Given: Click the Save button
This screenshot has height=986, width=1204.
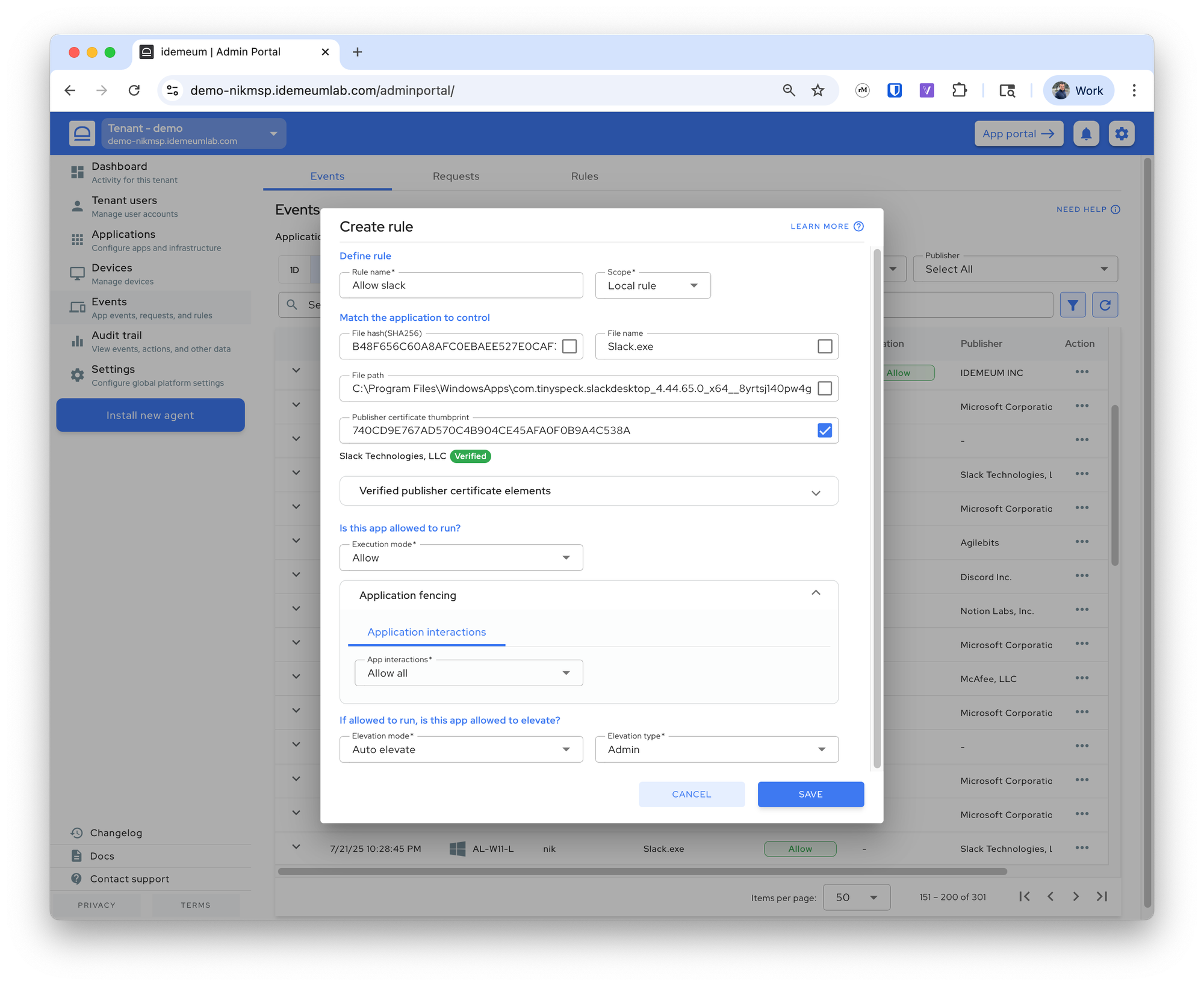Looking at the screenshot, I should 810,795.
